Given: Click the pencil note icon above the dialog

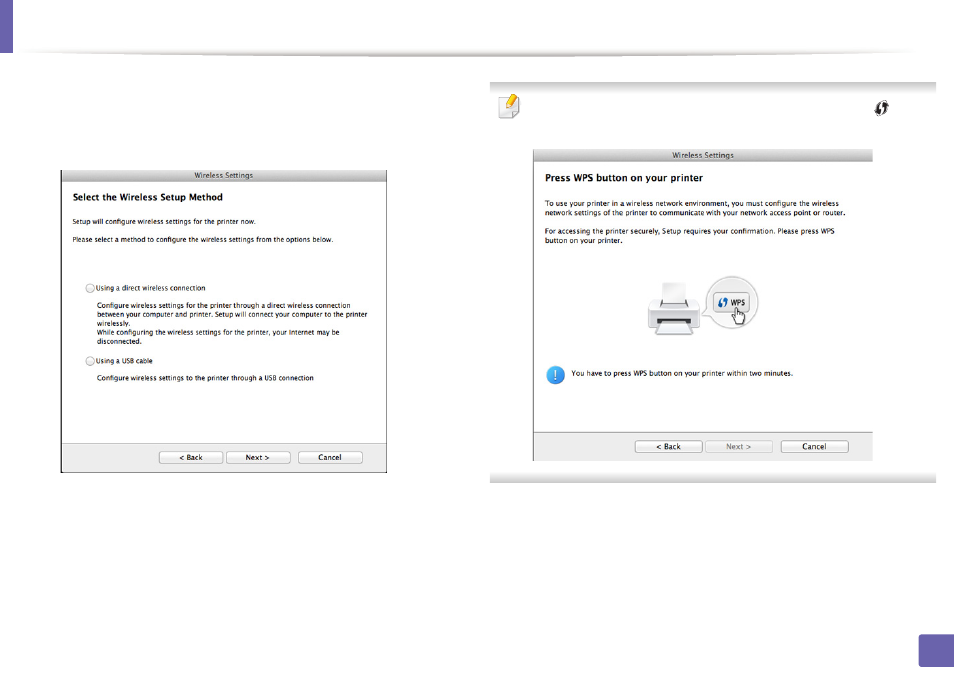Looking at the screenshot, I should (509, 106).
